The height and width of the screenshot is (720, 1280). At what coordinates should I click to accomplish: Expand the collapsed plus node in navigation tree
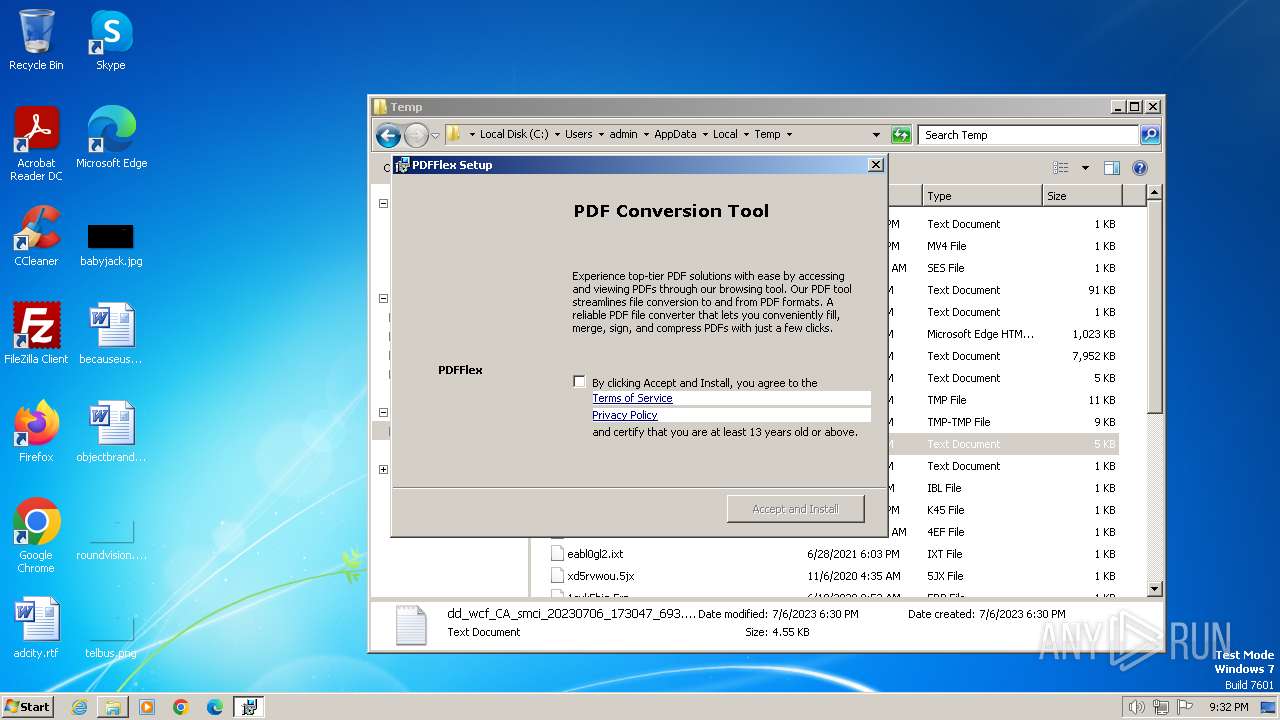tap(383, 469)
